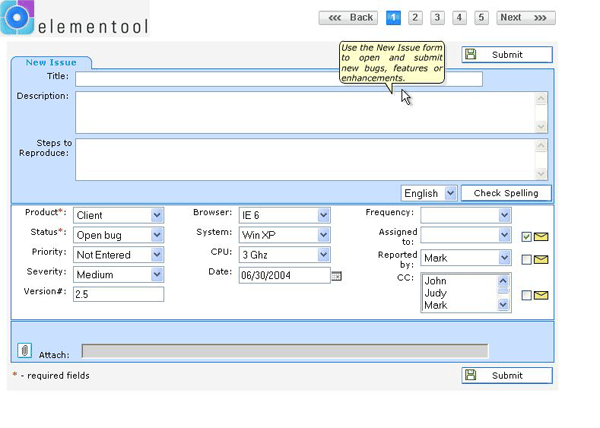Click the envelope icon beside Reported by
Image resolution: width=600 pixels, height=428 pixels.
coord(541,260)
